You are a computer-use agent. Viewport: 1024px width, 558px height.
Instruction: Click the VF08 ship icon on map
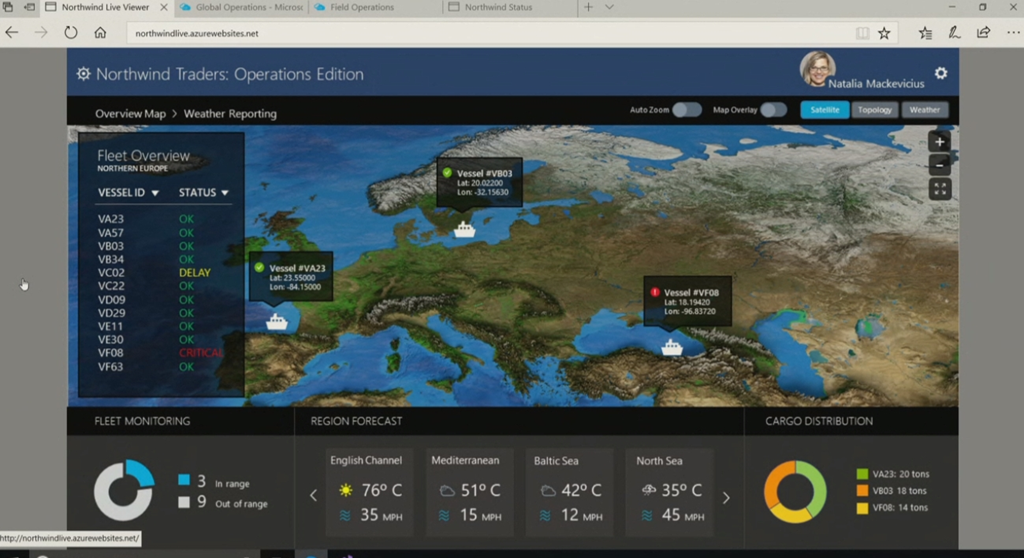click(672, 347)
